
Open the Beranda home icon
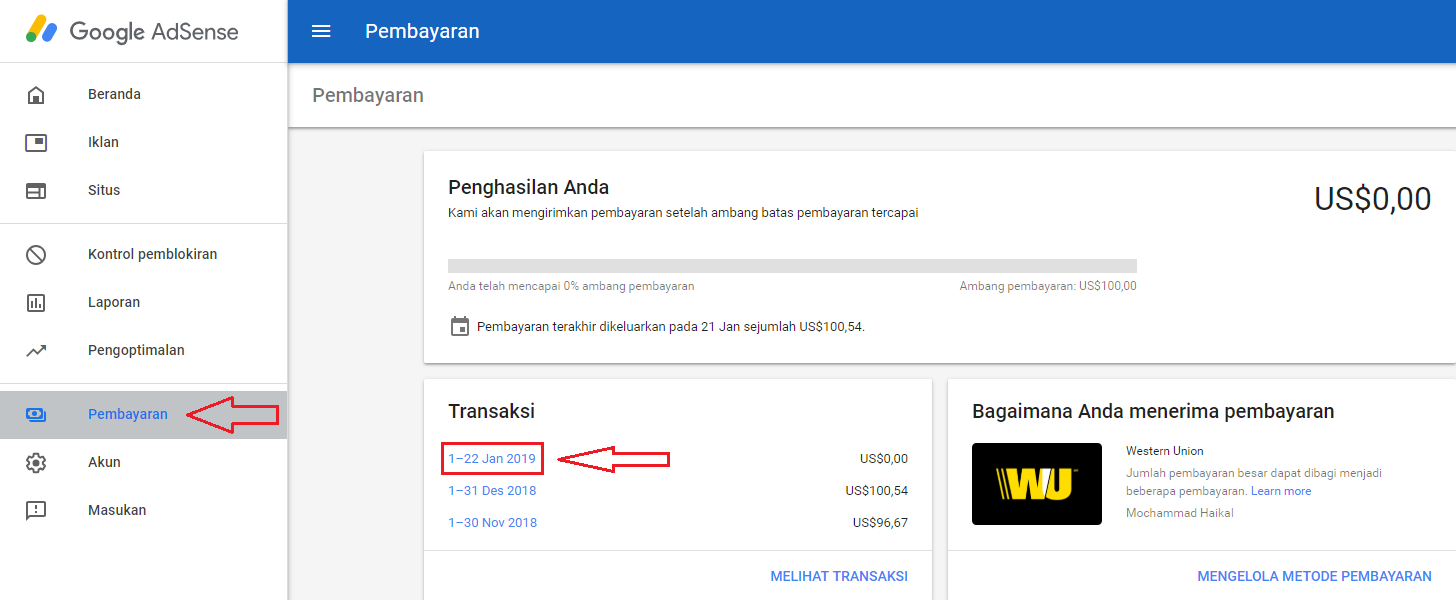click(x=37, y=93)
